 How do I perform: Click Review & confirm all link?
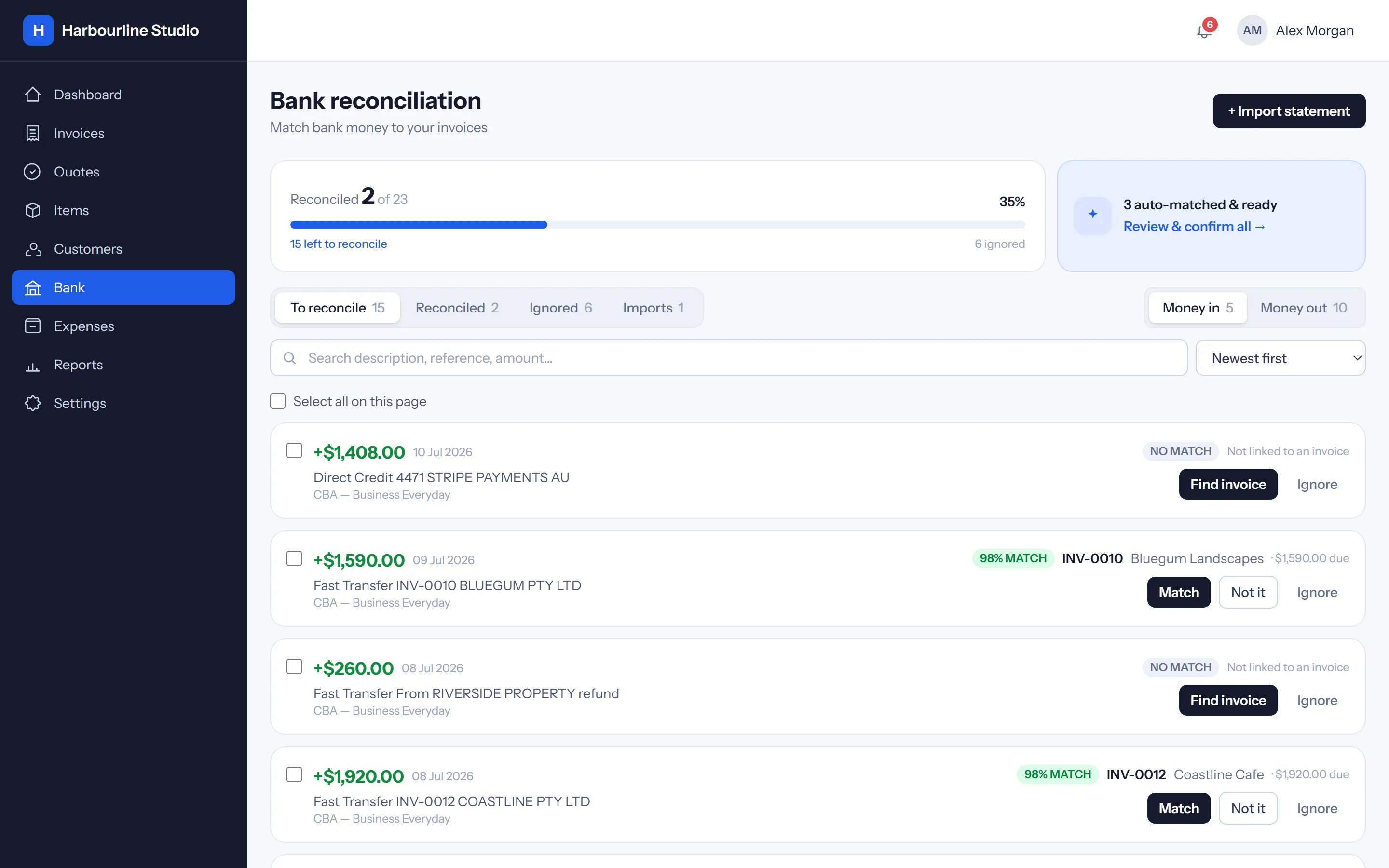coord(1195,226)
